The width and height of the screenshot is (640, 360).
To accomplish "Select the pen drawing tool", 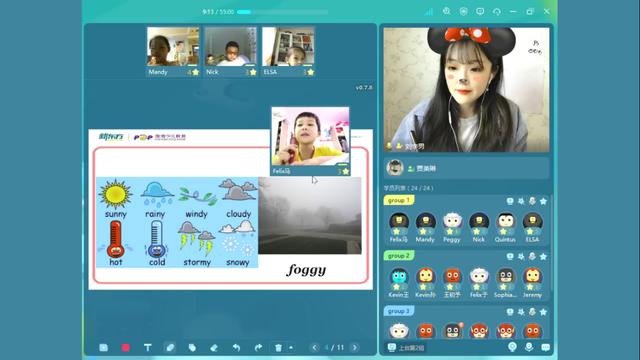I will pyautogui.click(x=170, y=347).
